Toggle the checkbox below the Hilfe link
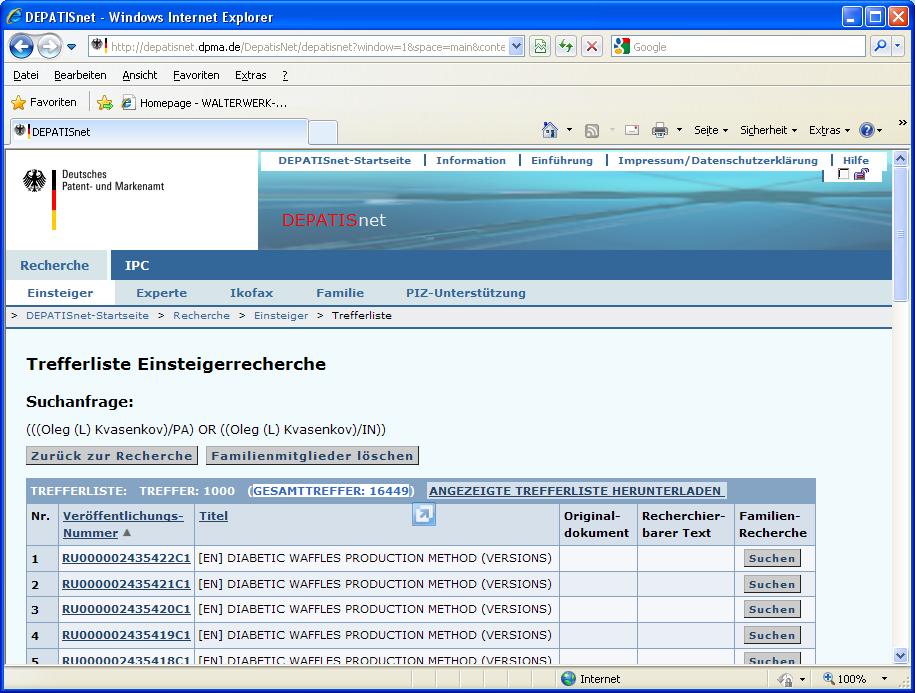Viewport: 915px width, 693px height. [843, 174]
